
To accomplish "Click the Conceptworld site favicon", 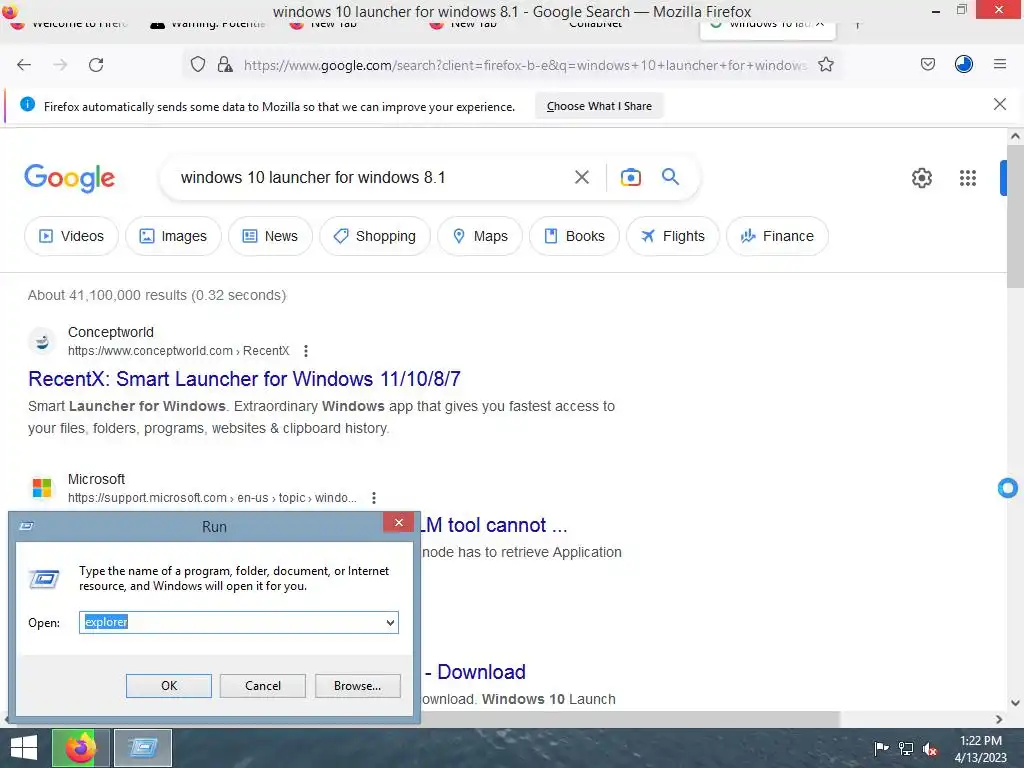I will click(x=42, y=341).
